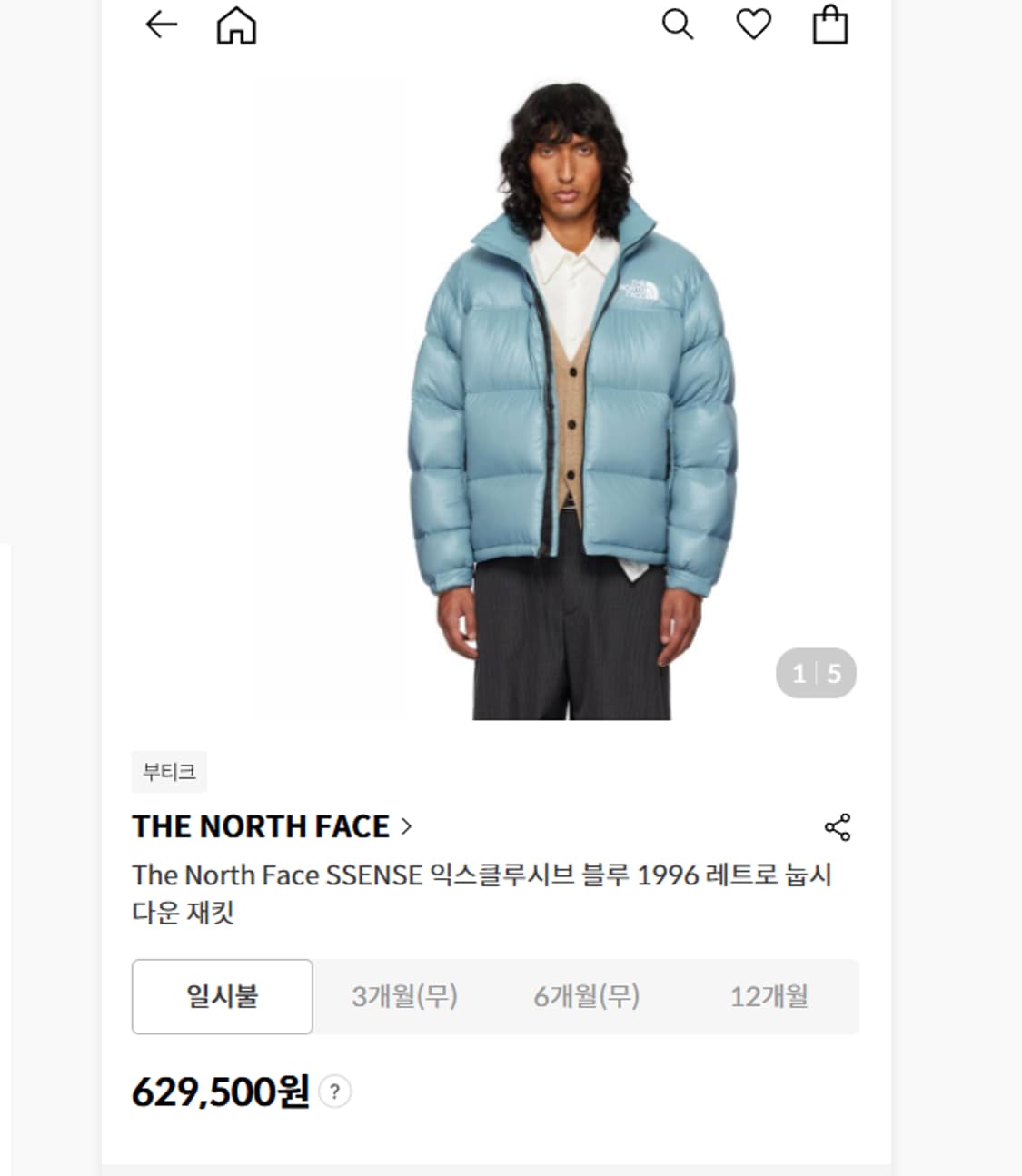Image resolution: width=1022 pixels, height=1176 pixels.
Task: Click the 1 | 5 image counter
Action: 816,673
